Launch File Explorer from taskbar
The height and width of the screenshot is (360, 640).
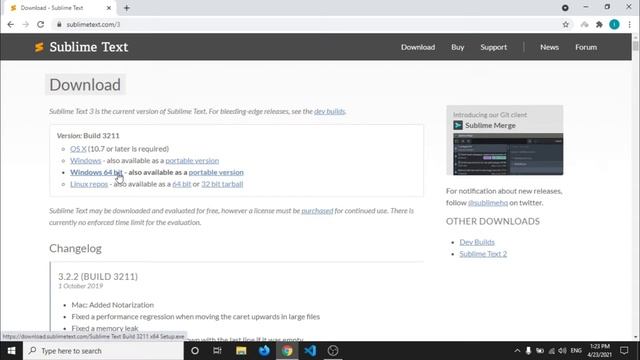pyautogui.click(x=241, y=351)
